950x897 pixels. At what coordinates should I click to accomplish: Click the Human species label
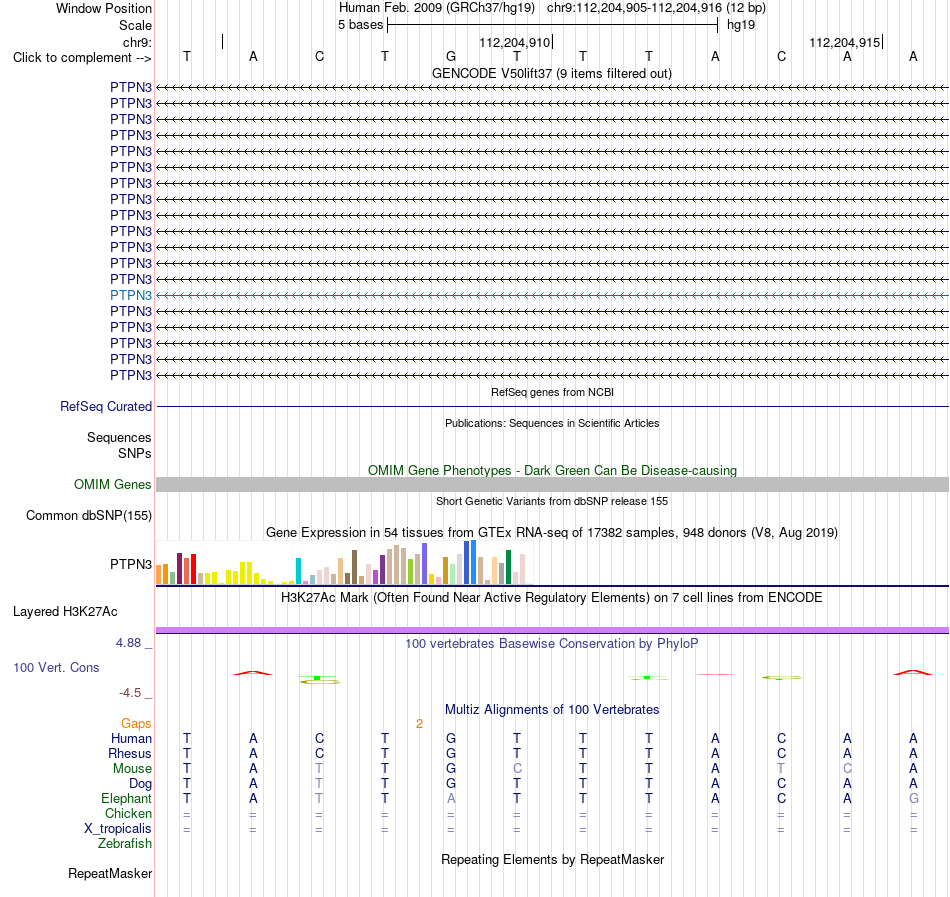pyautogui.click(x=131, y=738)
